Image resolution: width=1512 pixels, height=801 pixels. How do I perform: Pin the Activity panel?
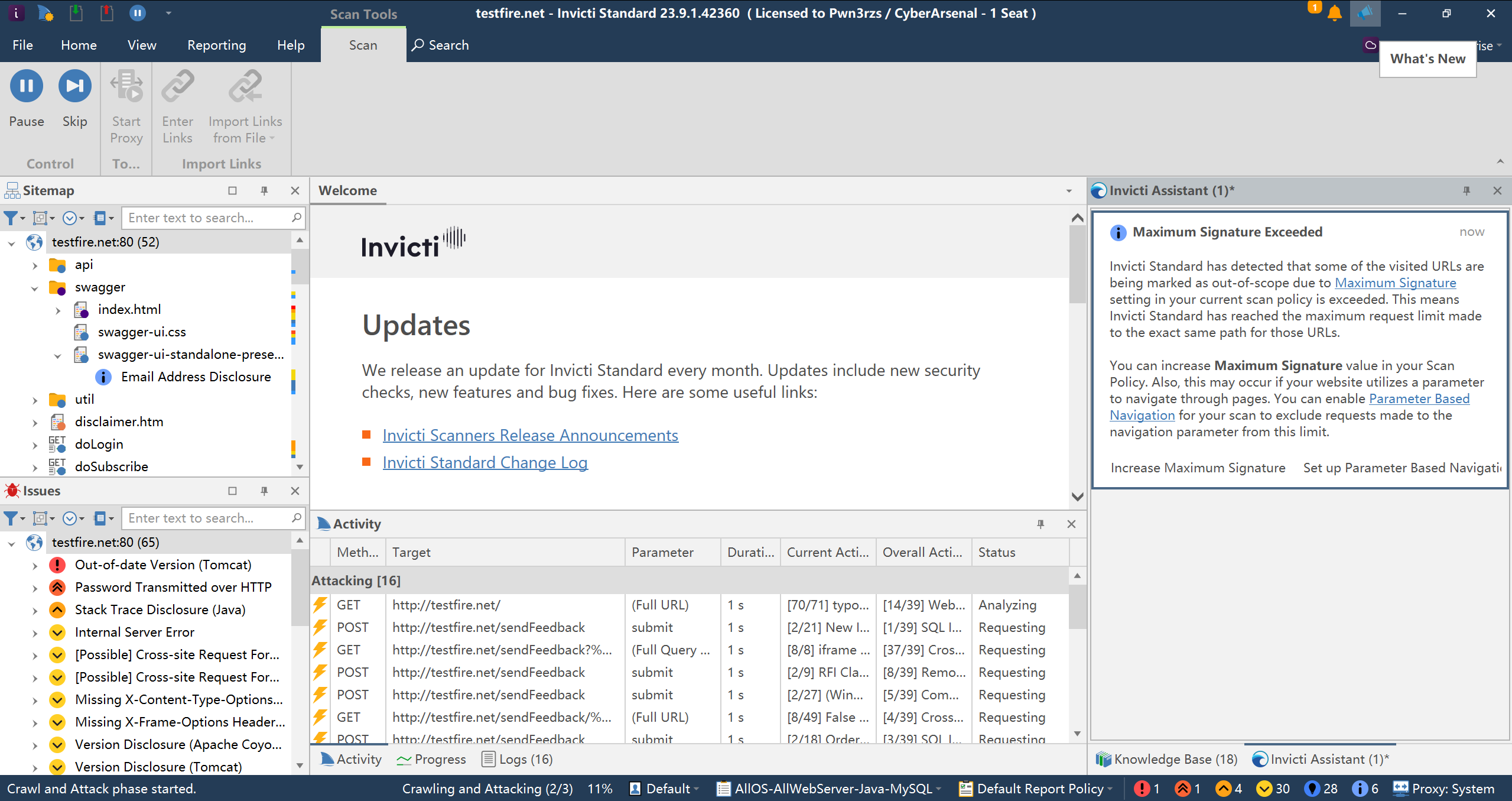coord(1040,524)
